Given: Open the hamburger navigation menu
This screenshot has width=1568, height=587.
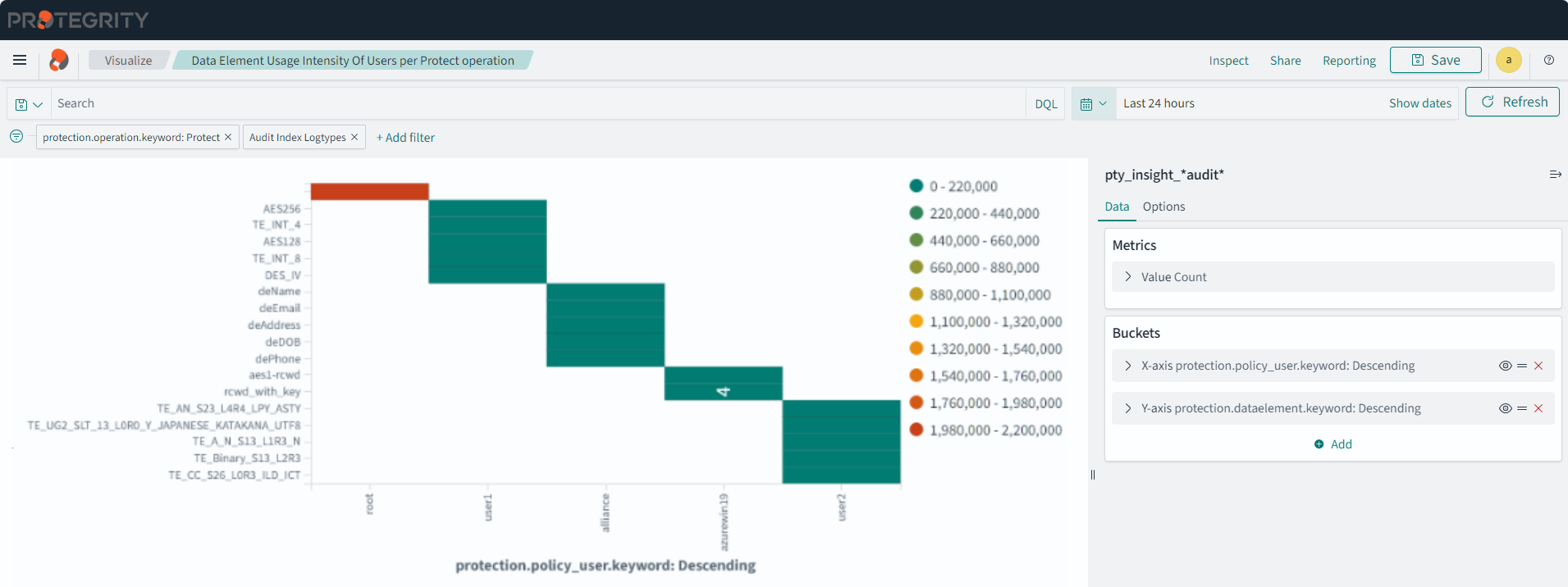Looking at the screenshot, I should [x=20, y=60].
